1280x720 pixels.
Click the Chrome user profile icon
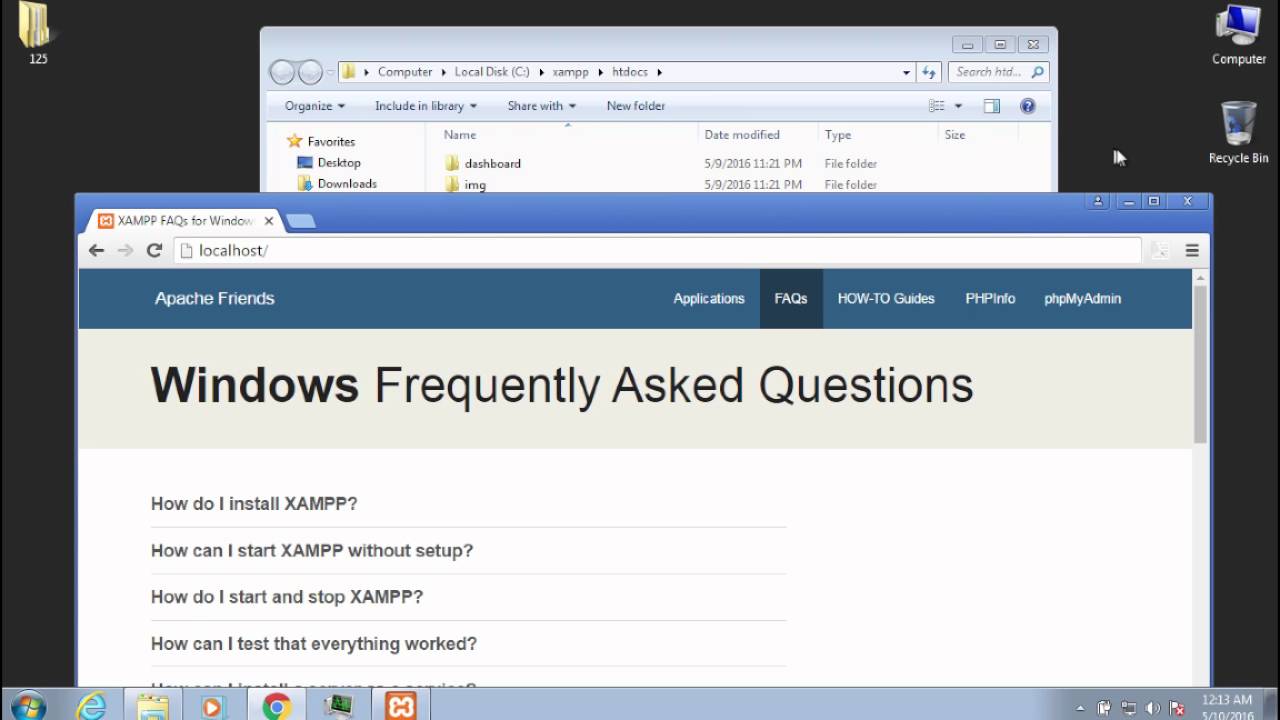[1098, 201]
